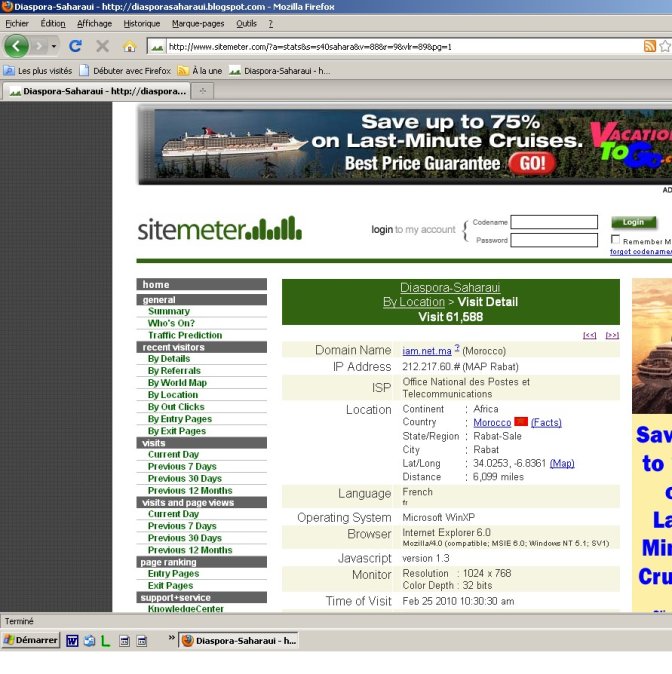Open the history dropdown next to Forward
This screenshot has width=672, height=674.
click(54, 46)
